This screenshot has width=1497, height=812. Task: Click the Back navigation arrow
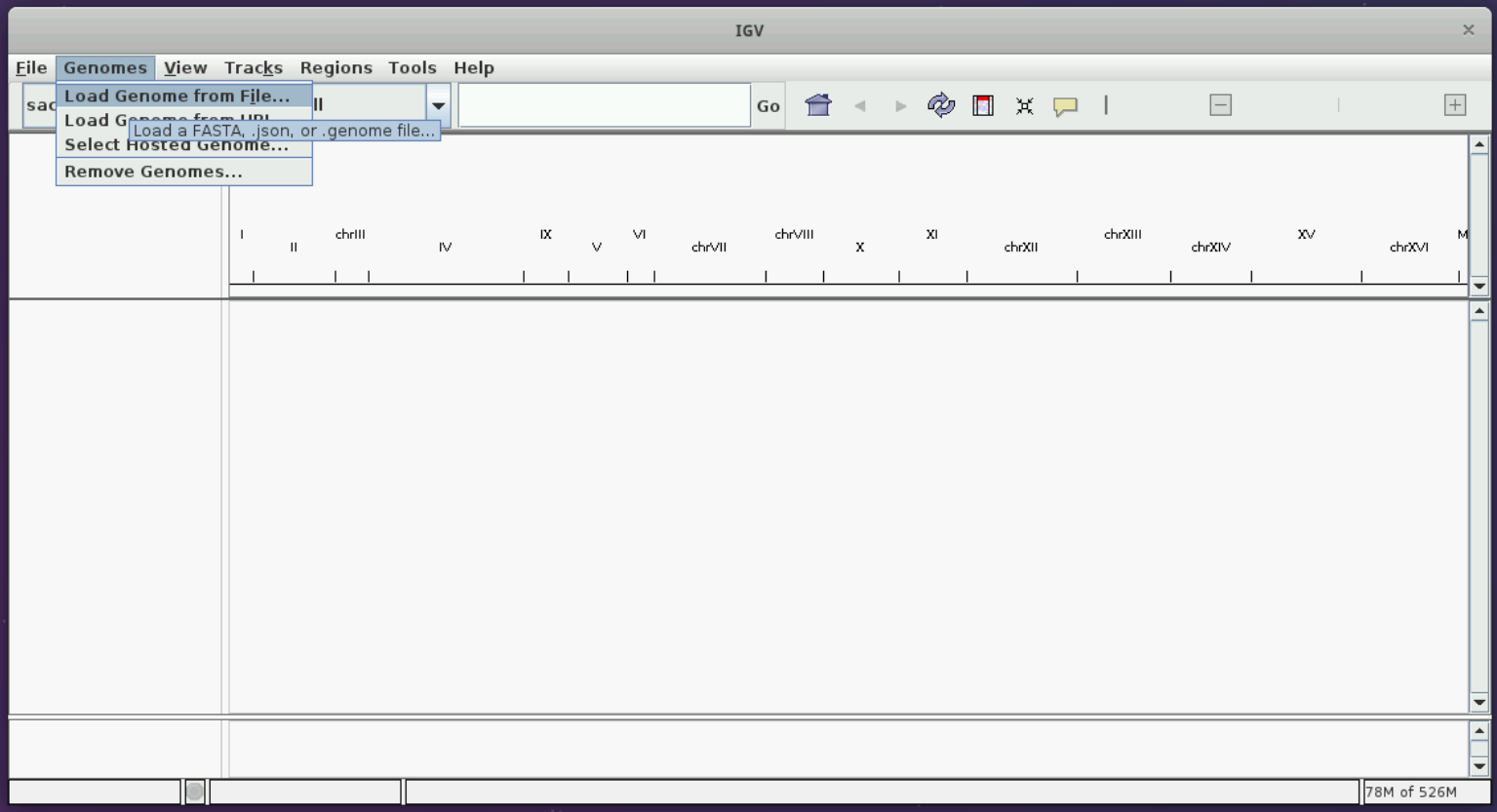pyautogui.click(x=860, y=105)
